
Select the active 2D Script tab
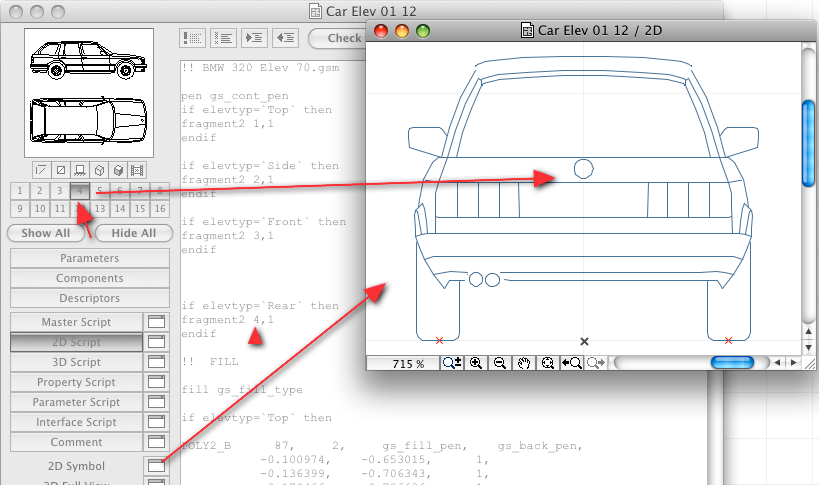[x=76, y=342]
